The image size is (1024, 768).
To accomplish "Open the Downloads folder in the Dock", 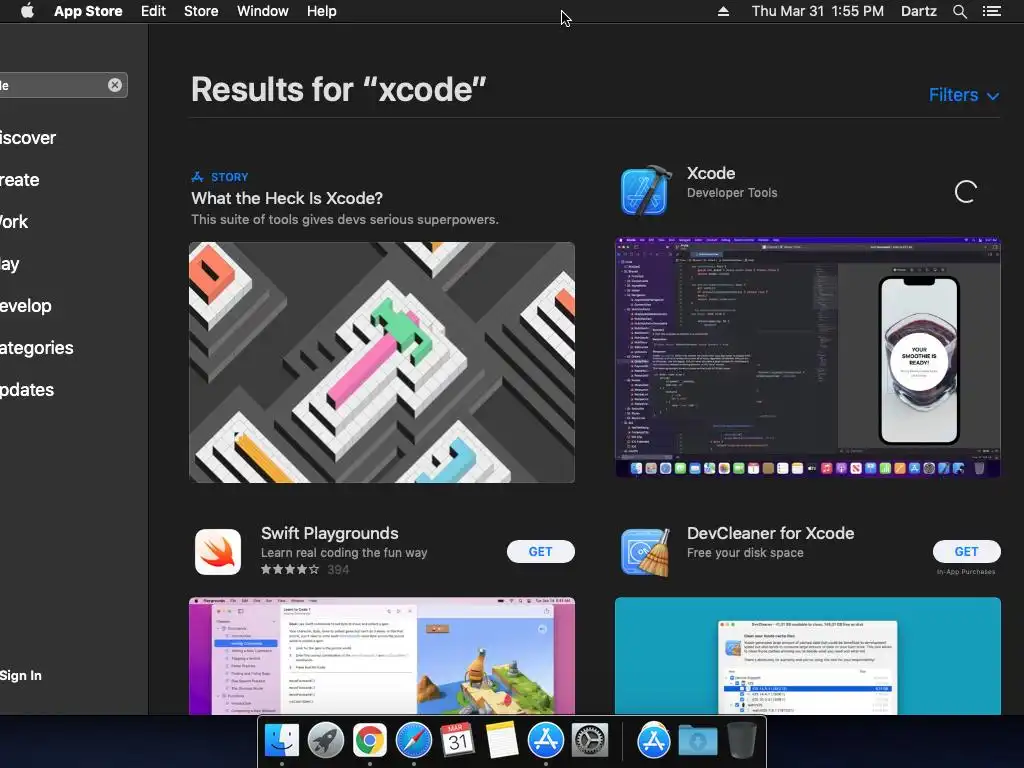I will point(697,741).
